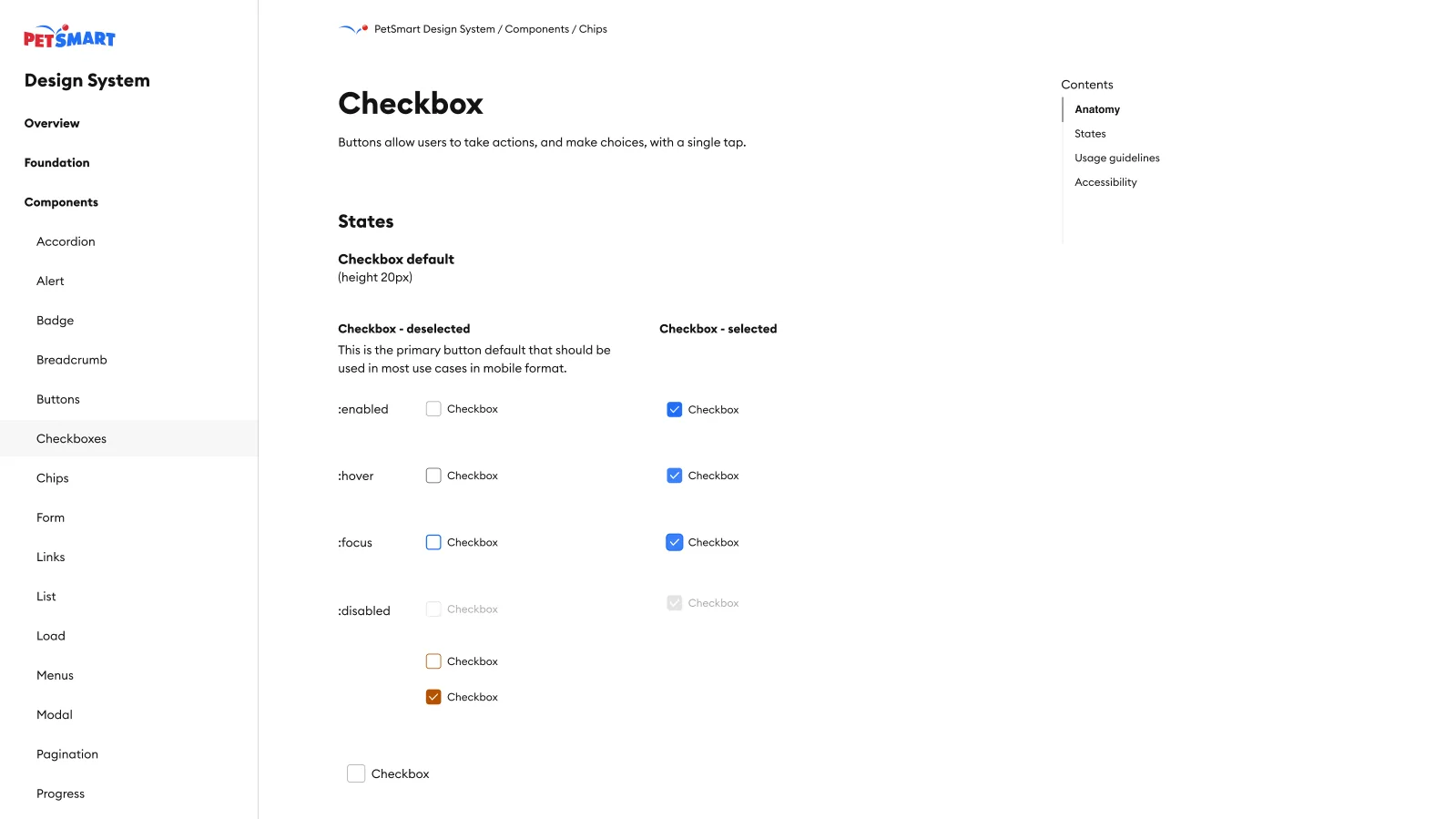This screenshot has height=819, width=1456.
Task: Click the ':enabled' state label
Action: click(363, 410)
